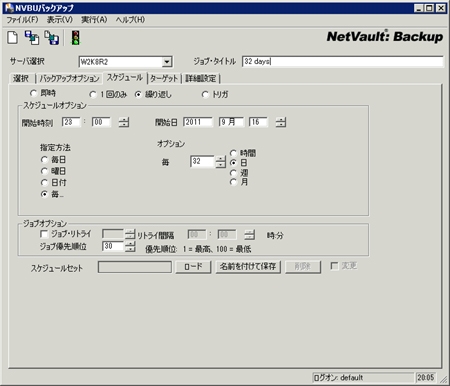This screenshot has height=386, width=450.
Task: Click the traffic light submit icon
Action: tap(76, 37)
